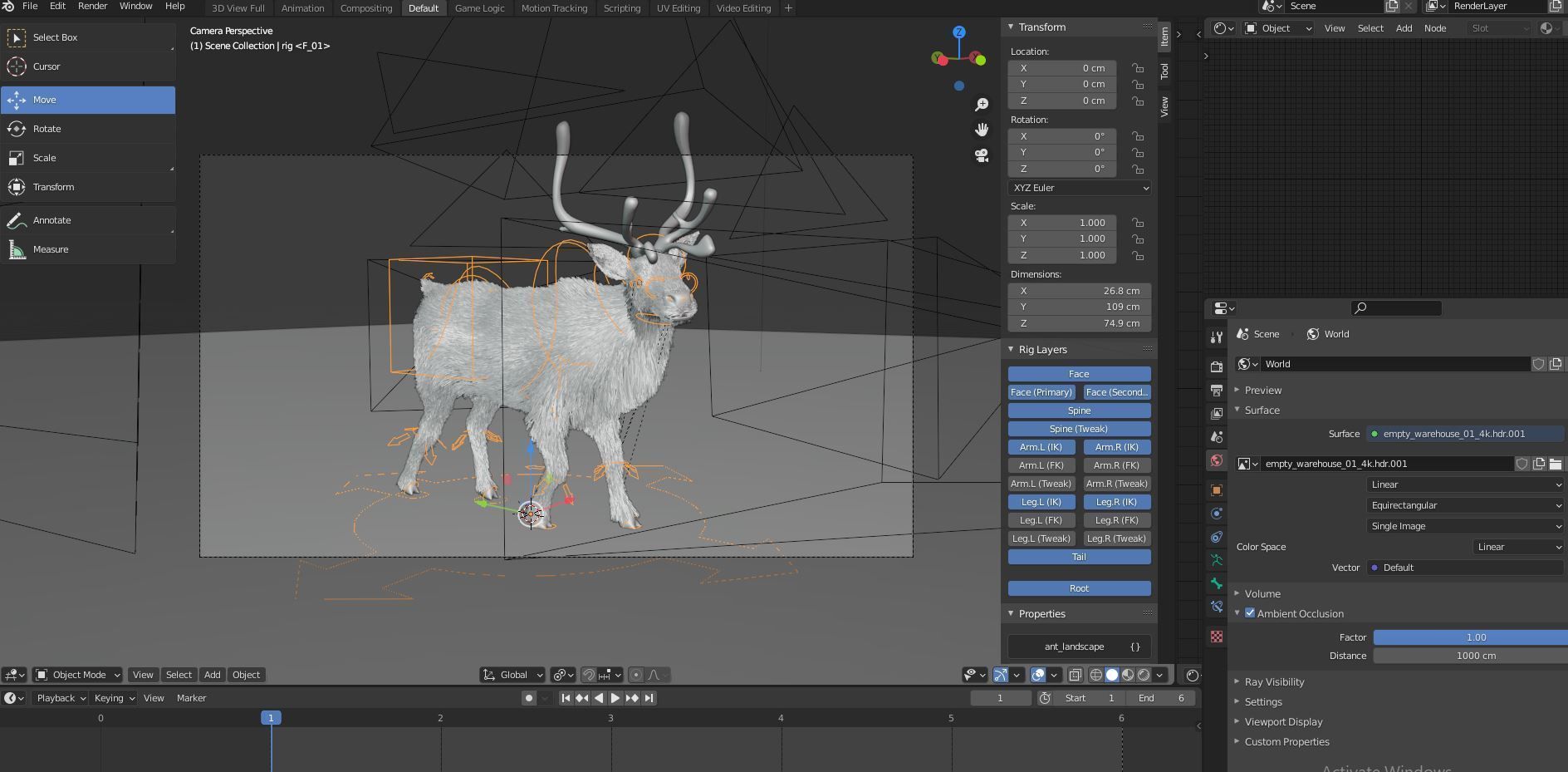Open the Object Constraints tab icon
1568x772 pixels.
click(1217, 537)
